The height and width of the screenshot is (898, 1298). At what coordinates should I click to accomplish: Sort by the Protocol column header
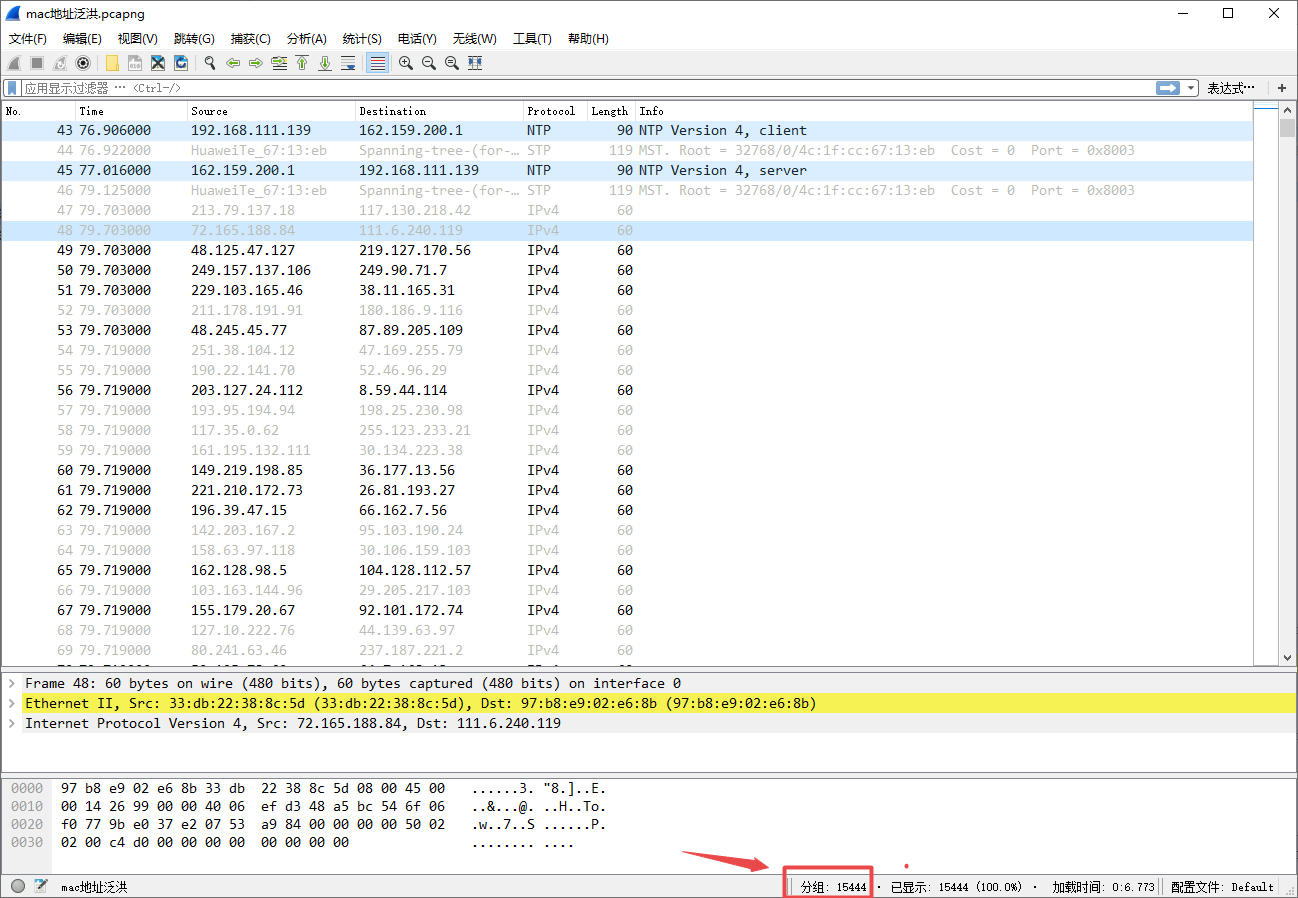tap(555, 111)
